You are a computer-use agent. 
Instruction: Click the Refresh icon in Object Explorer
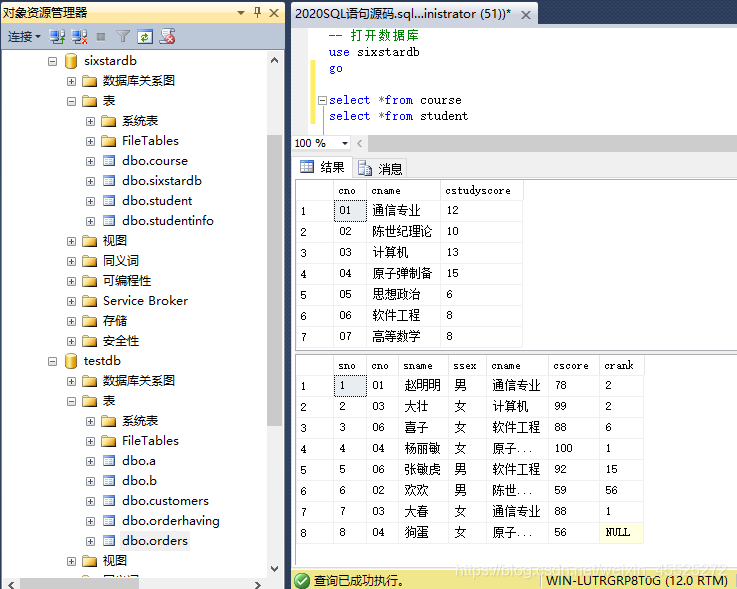pyautogui.click(x=145, y=37)
